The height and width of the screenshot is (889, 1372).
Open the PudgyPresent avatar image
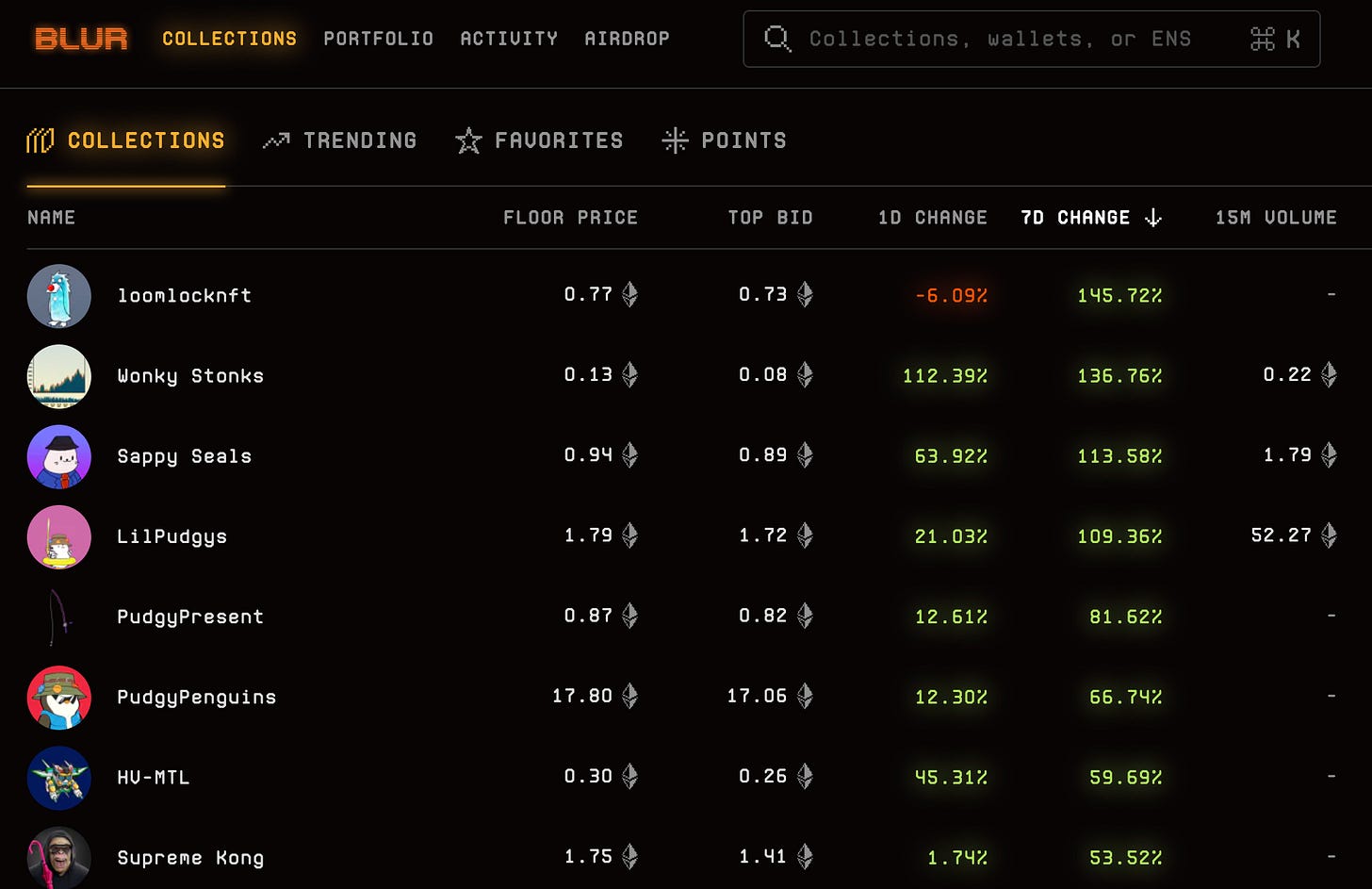59,617
